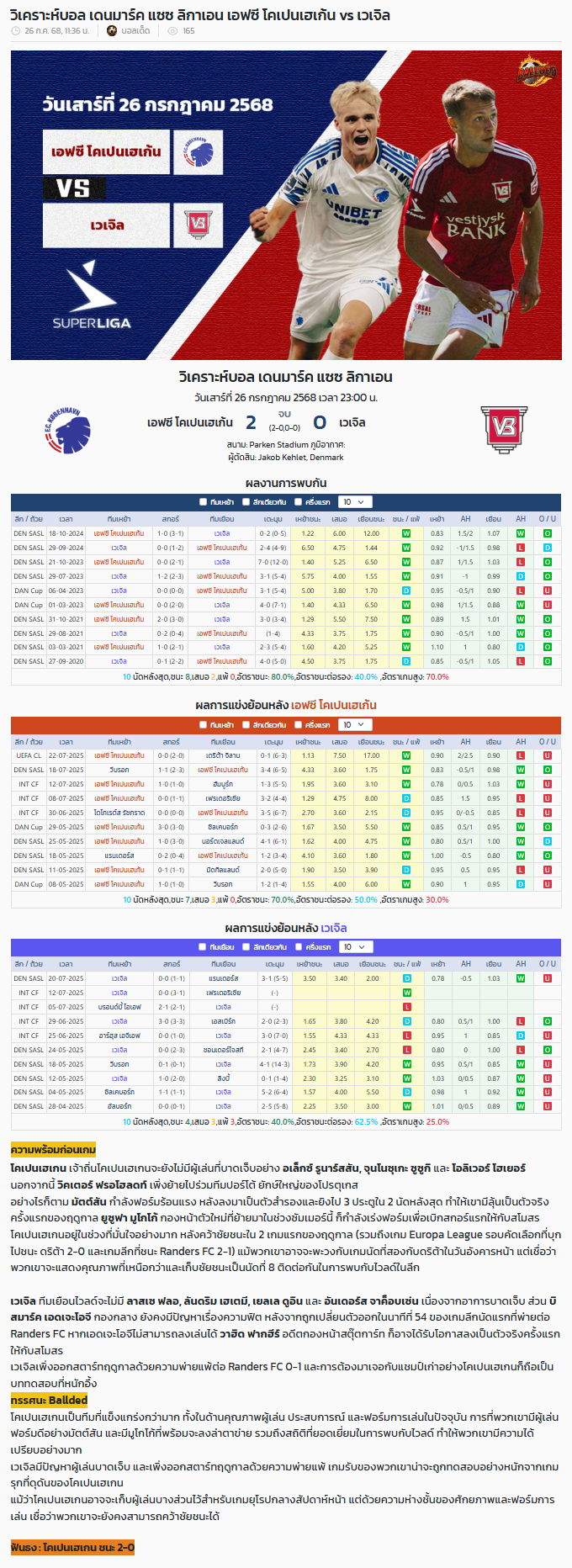
Task: Enable ทีมเหย้า checkbox in head-to-head table
Action: click(203, 502)
